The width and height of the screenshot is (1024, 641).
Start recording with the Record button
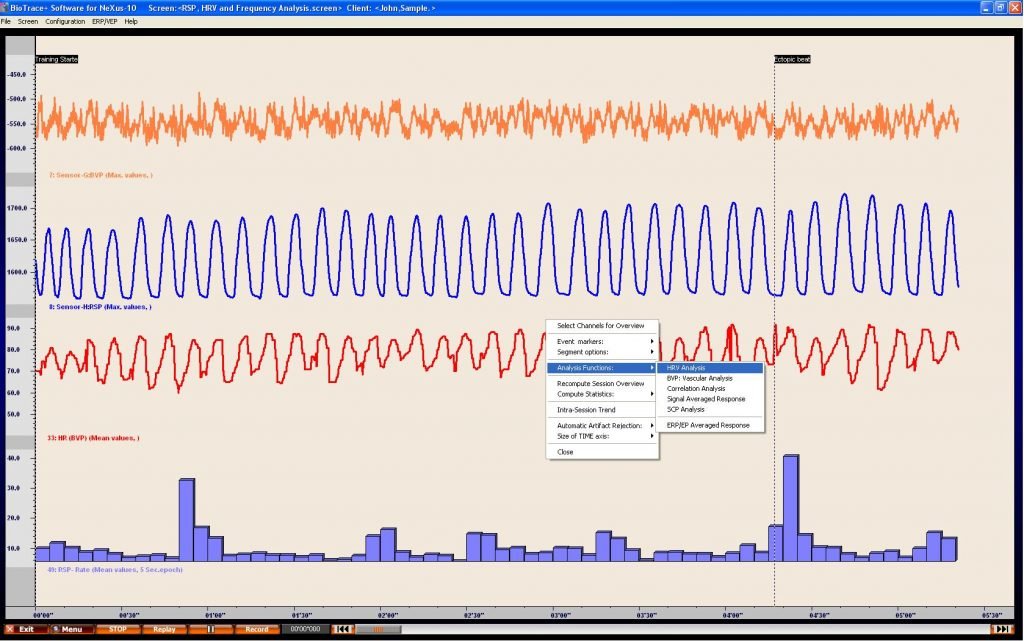click(256, 629)
